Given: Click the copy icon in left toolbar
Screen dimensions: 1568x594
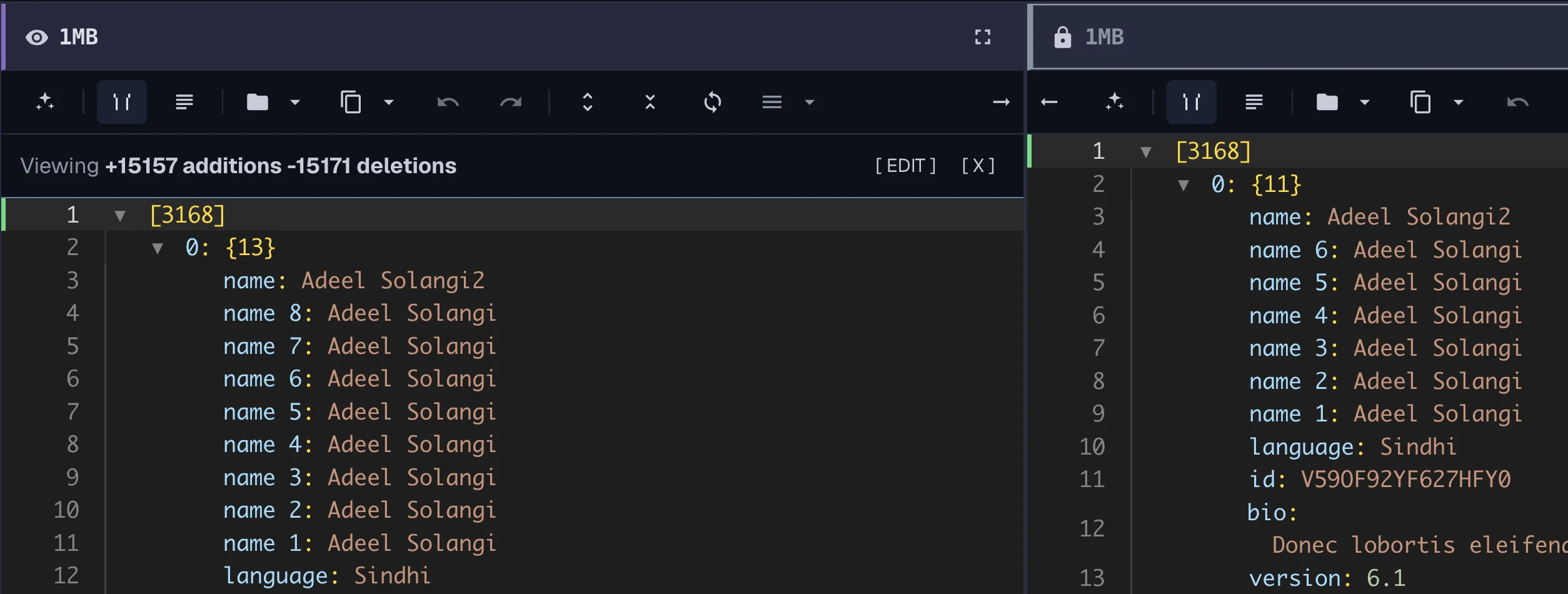Looking at the screenshot, I should (351, 102).
